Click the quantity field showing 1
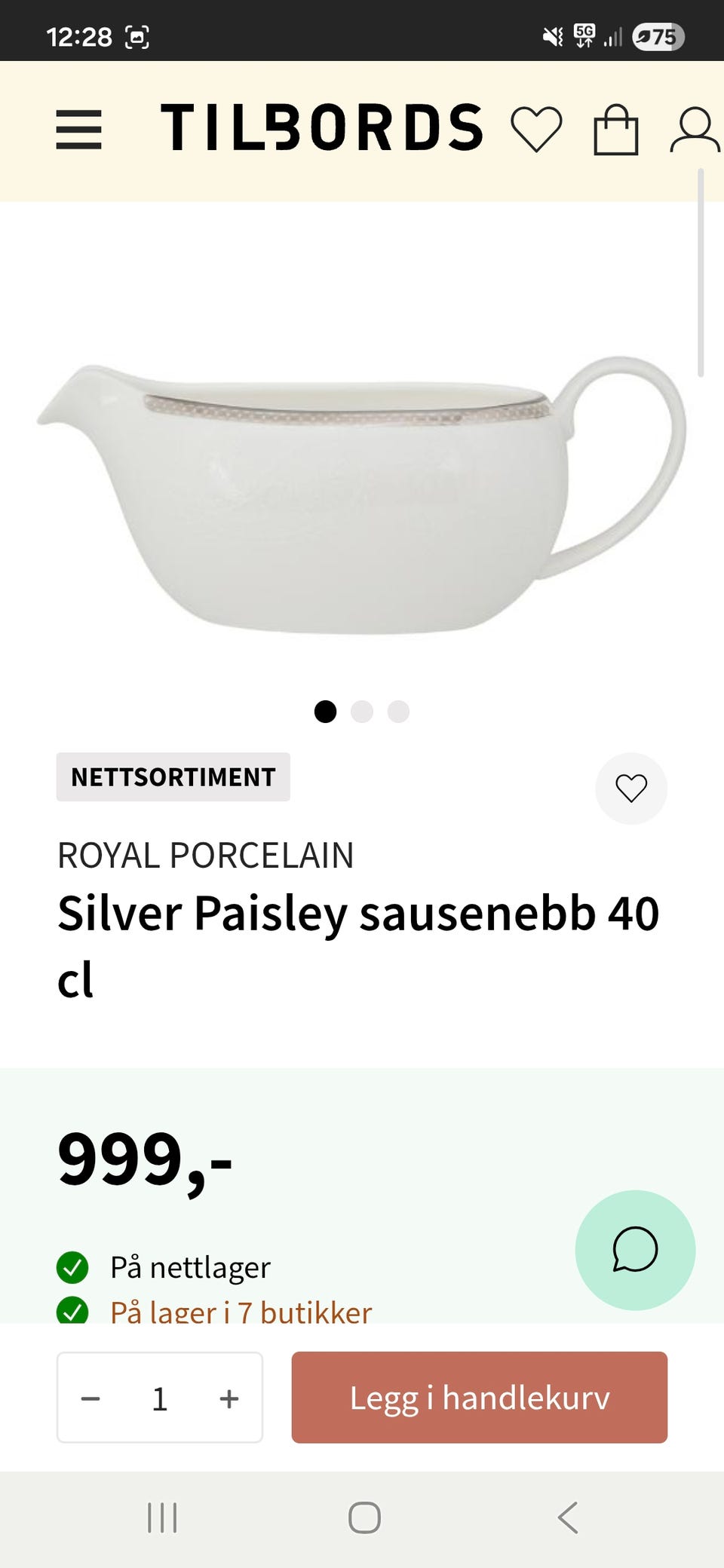The image size is (724, 1568). click(x=160, y=1398)
